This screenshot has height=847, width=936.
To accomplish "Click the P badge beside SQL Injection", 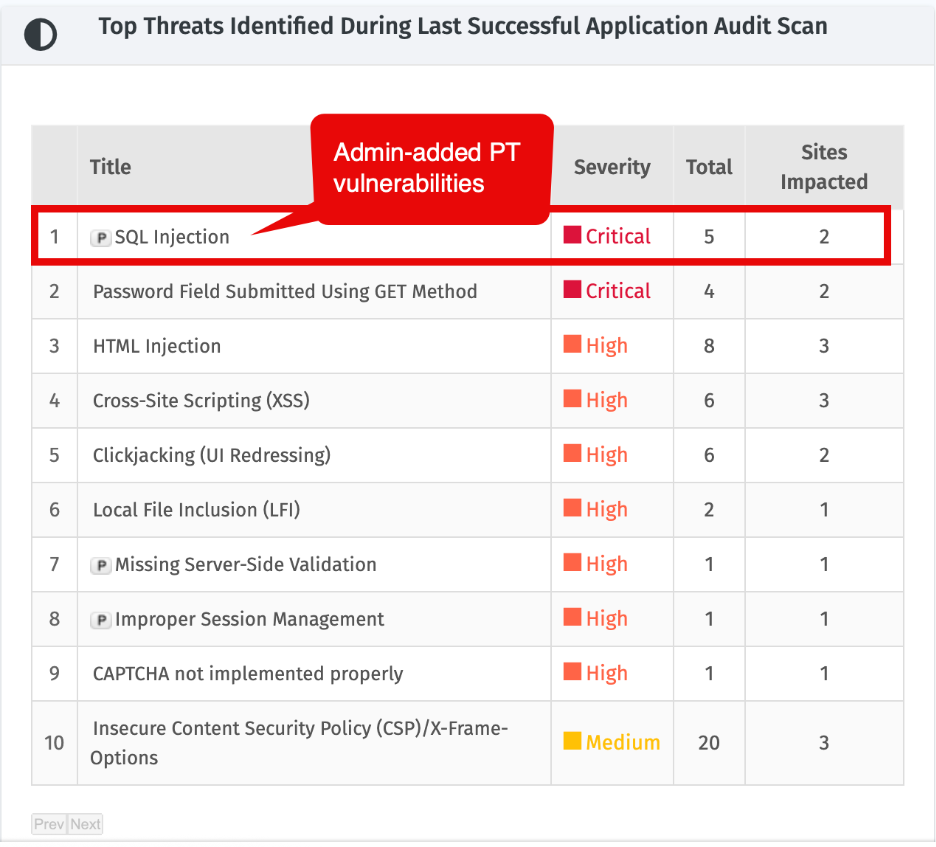I will 101,238.
